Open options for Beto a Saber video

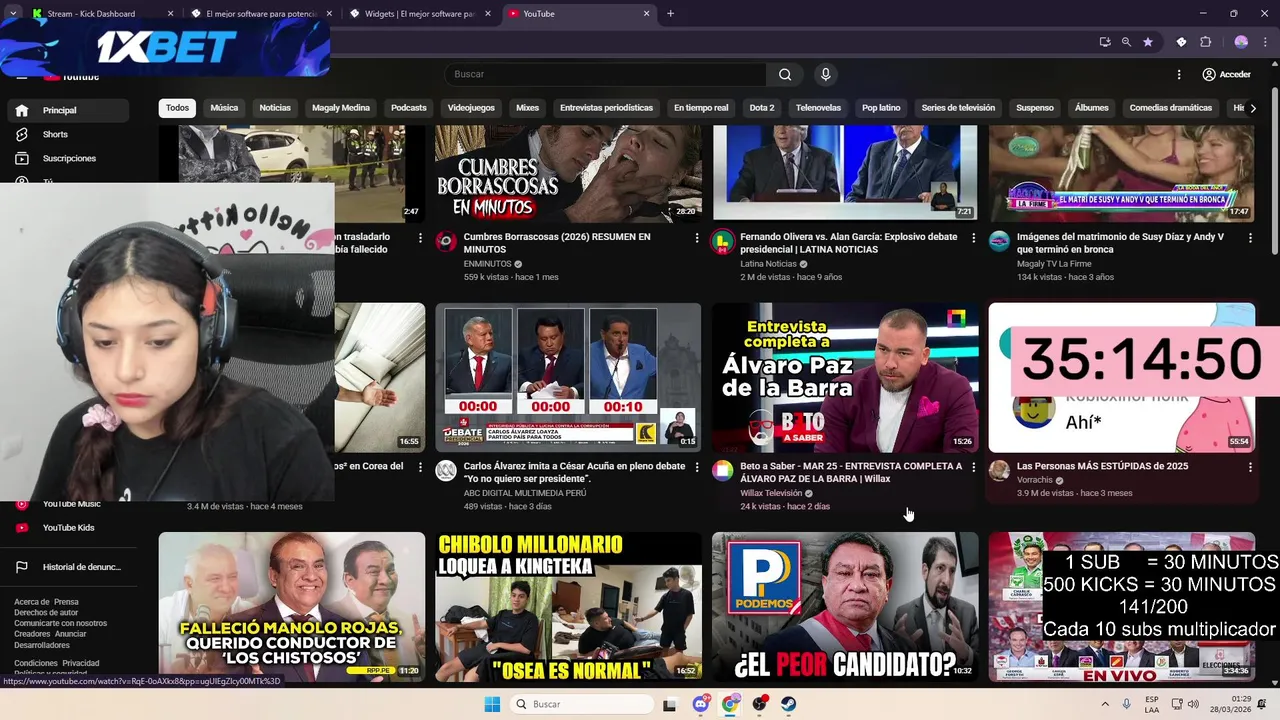click(974, 467)
